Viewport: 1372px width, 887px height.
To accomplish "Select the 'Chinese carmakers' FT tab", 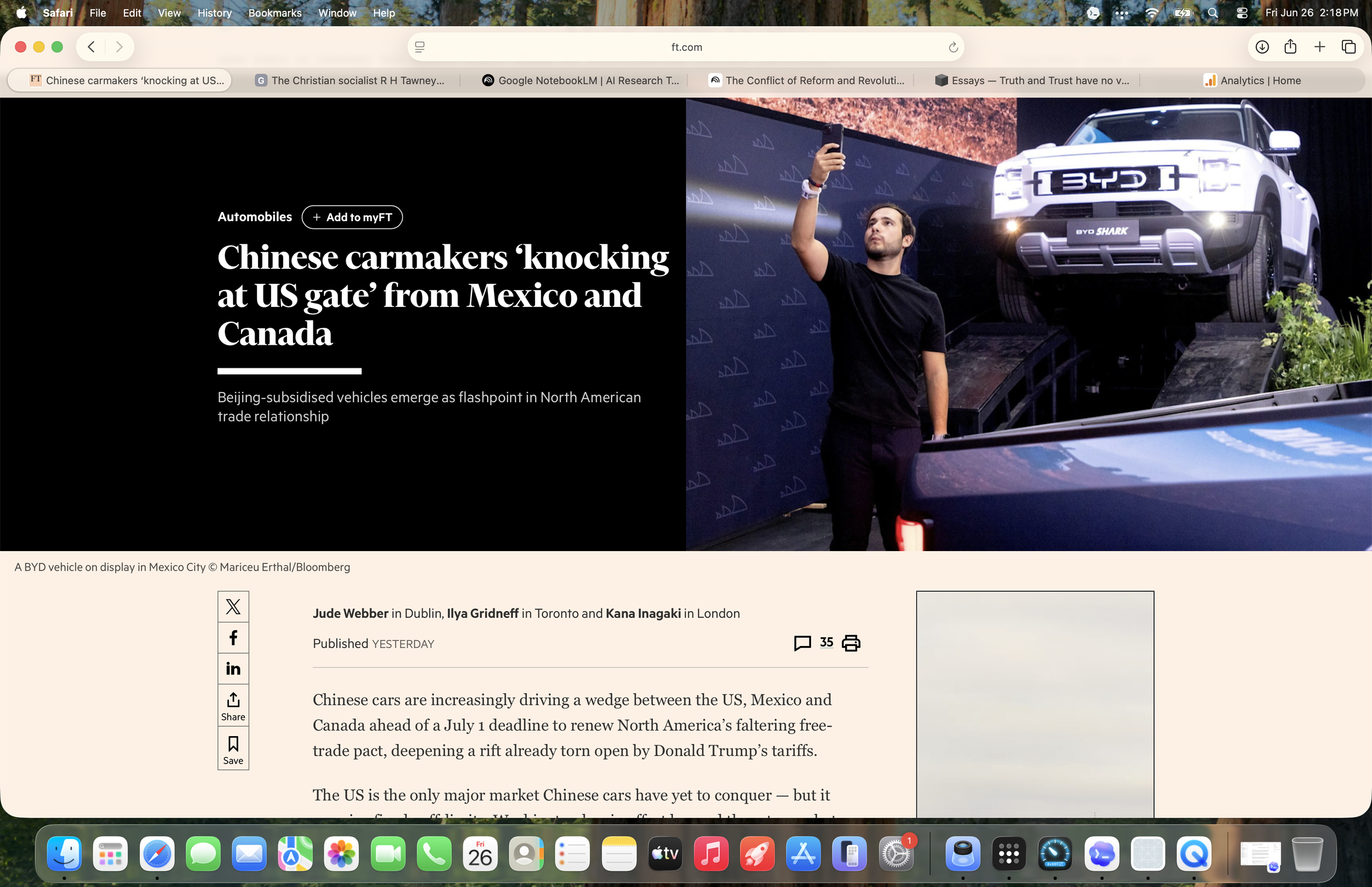I will click(120, 81).
